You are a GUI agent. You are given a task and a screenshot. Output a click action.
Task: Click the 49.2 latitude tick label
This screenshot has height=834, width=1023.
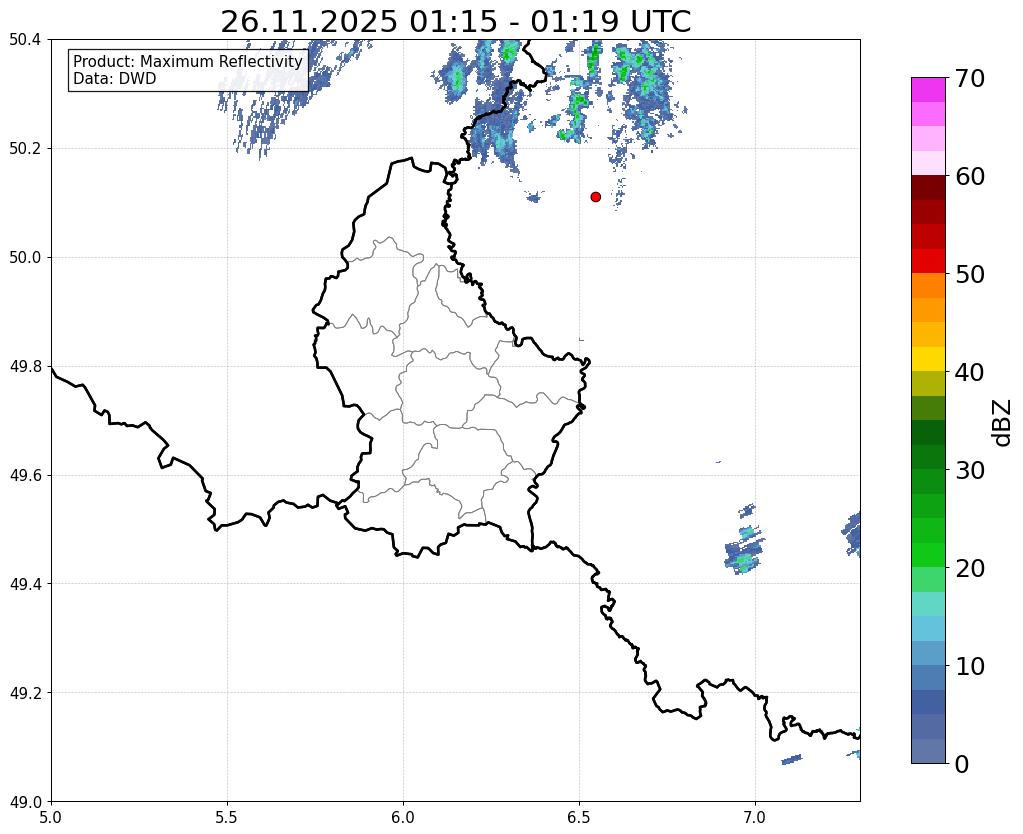pyautogui.click(x=24, y=693)
